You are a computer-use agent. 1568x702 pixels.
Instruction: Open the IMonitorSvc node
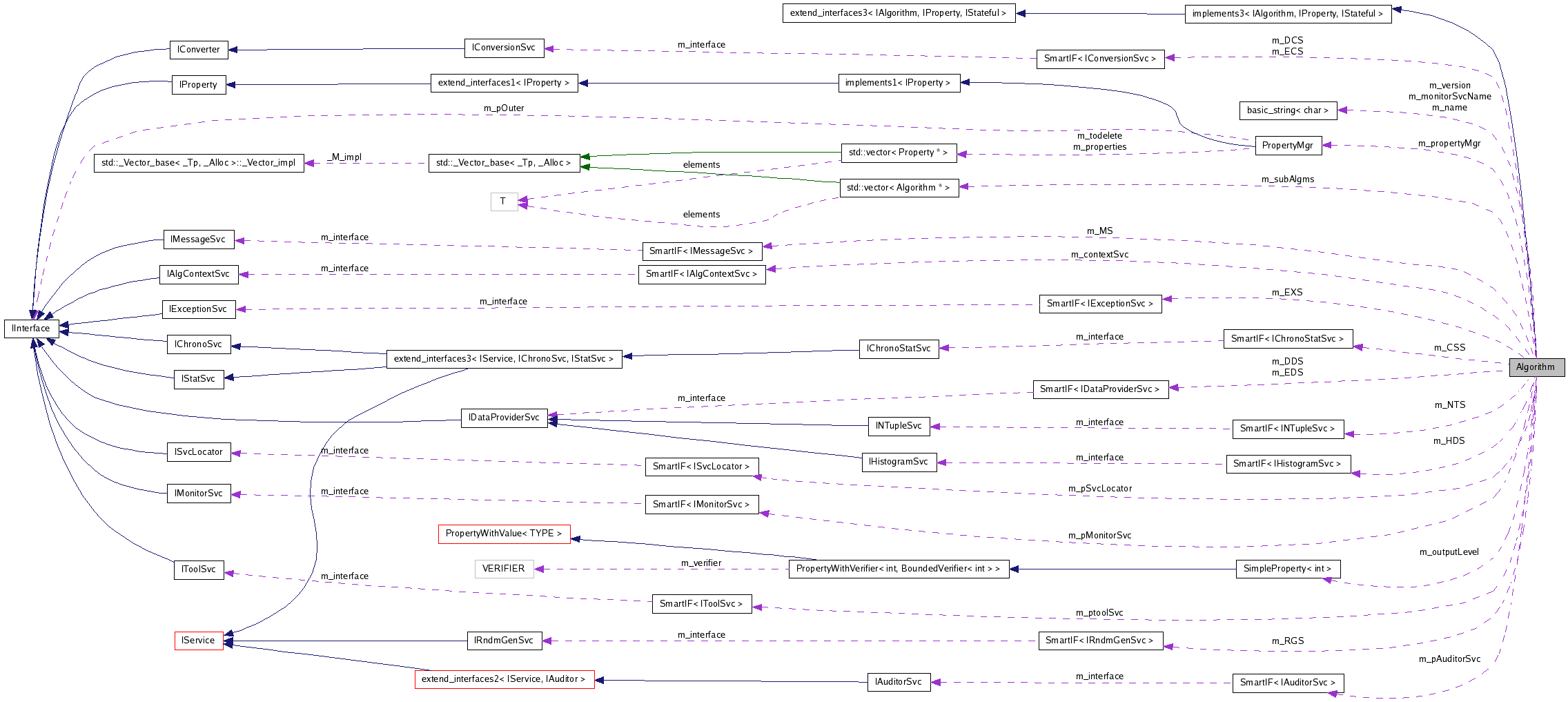coord(199,493)
